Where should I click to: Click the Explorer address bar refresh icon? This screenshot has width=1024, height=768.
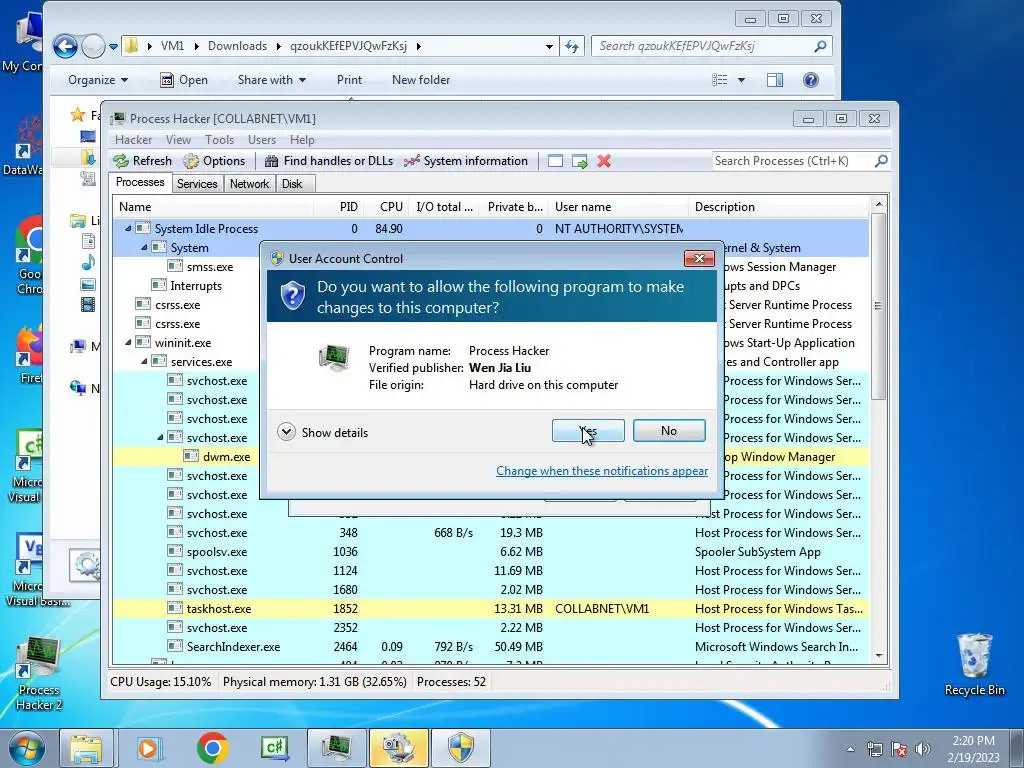tap(572, 46)
